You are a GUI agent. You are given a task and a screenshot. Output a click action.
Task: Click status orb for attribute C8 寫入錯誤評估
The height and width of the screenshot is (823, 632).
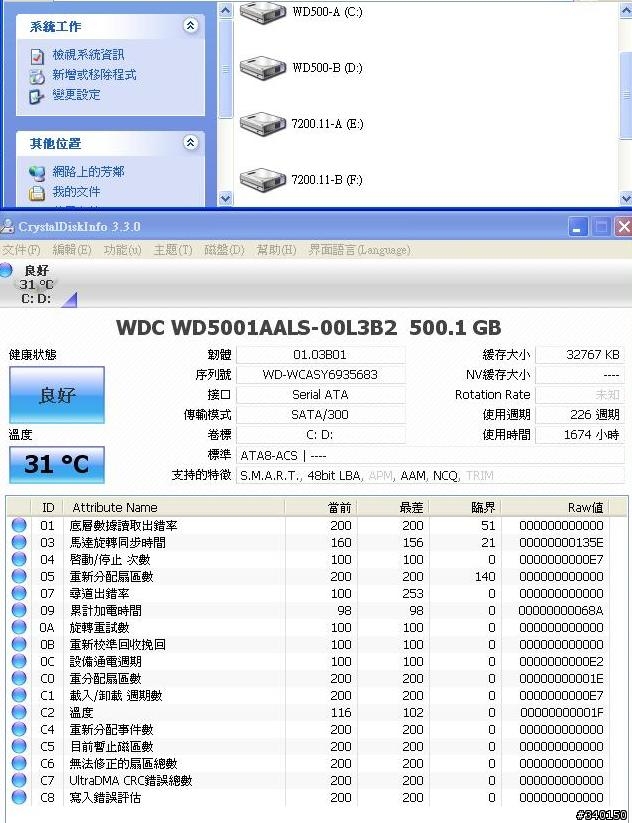coord(19,797)
